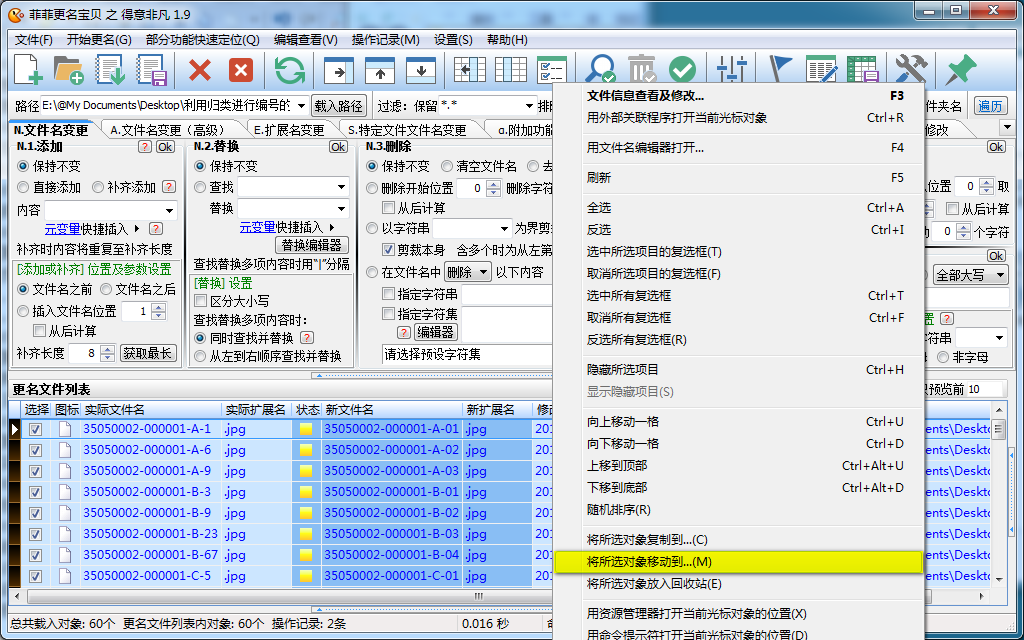Screen dimensions: 1024x640
Task: Select the 补齐添加 radio button
Action: click(x=97, y=187)
